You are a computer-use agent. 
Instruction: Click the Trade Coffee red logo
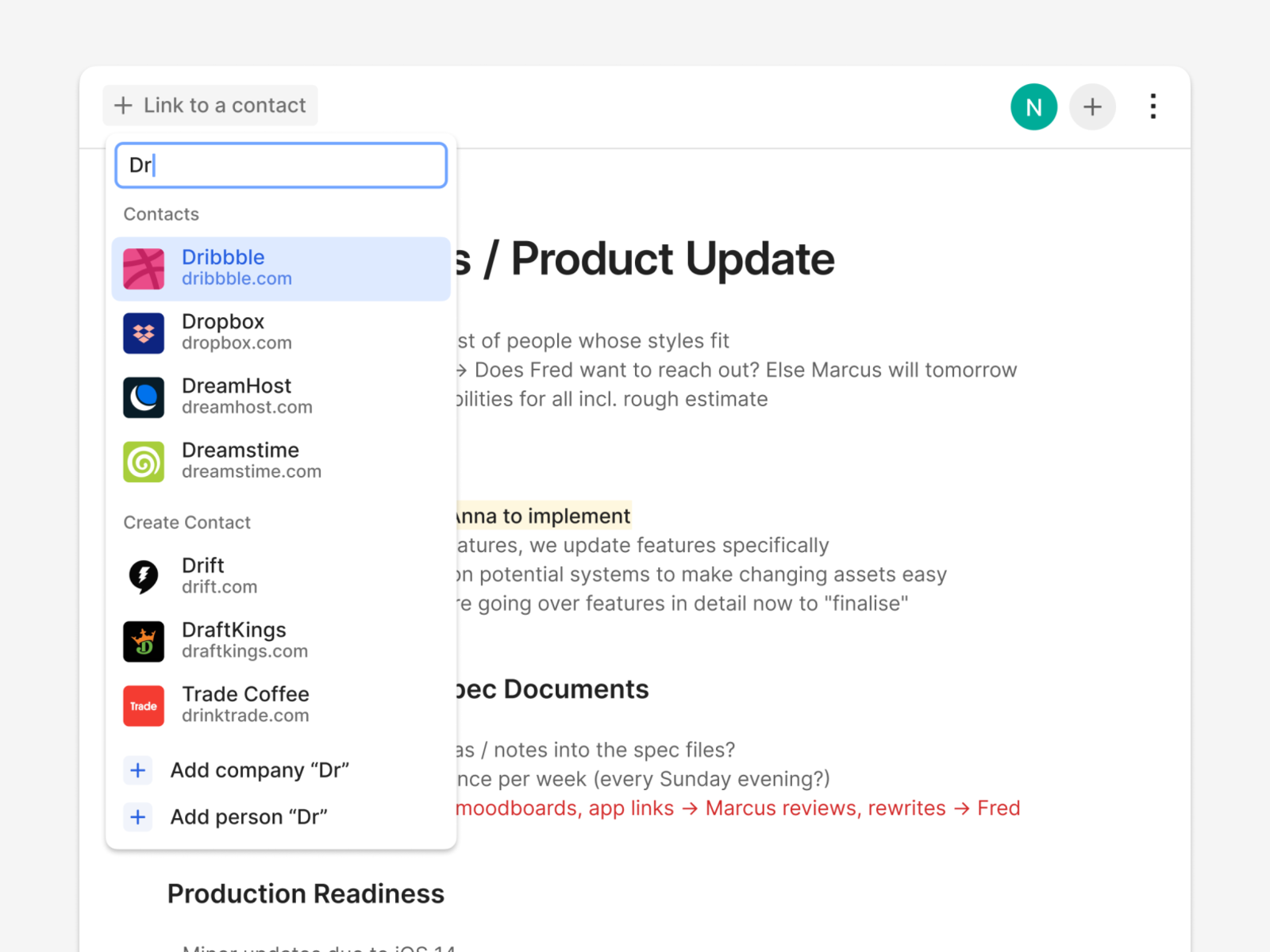pos(144,705)
